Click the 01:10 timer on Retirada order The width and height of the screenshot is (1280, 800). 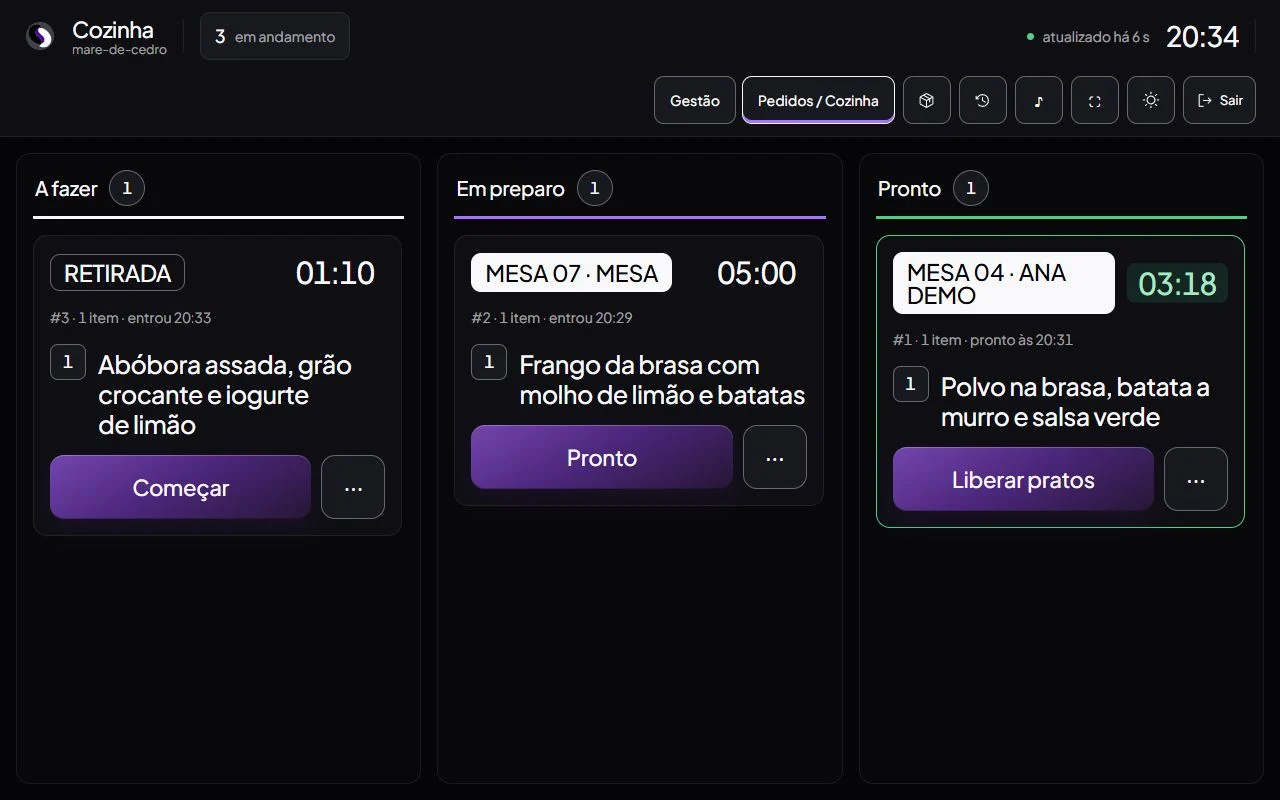(335, 273)
